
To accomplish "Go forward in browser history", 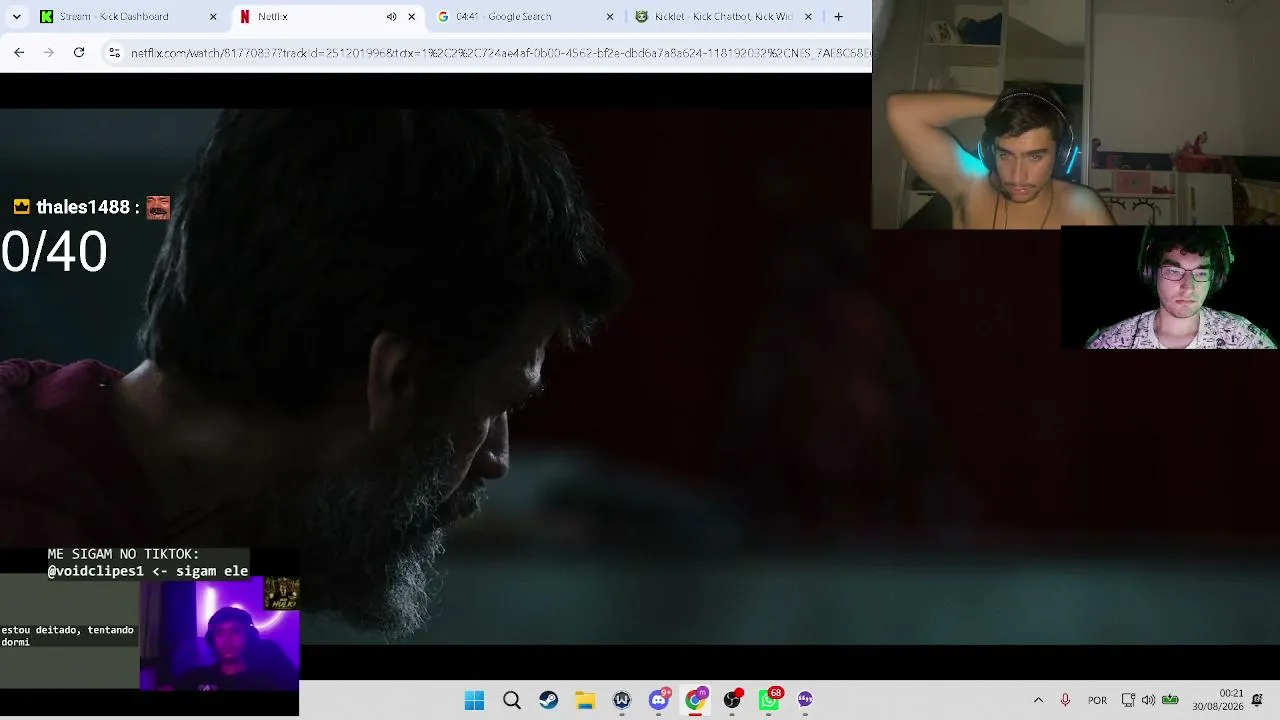I will click(x=49, y=52).
